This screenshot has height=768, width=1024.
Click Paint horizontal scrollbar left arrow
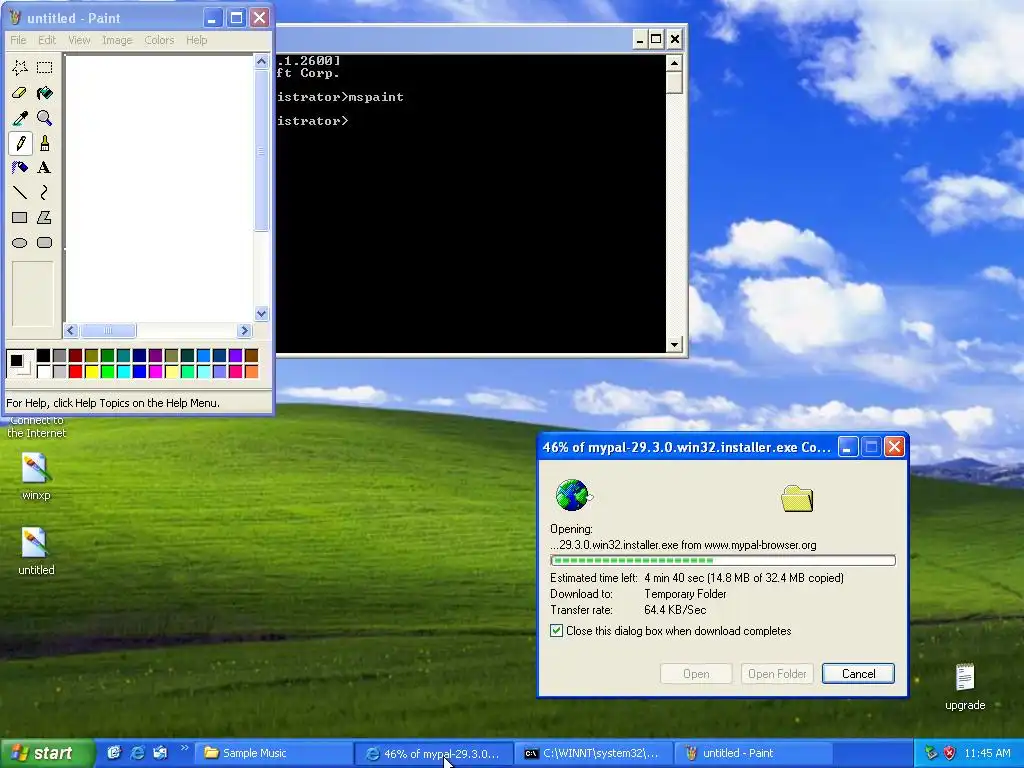point(71,330)
